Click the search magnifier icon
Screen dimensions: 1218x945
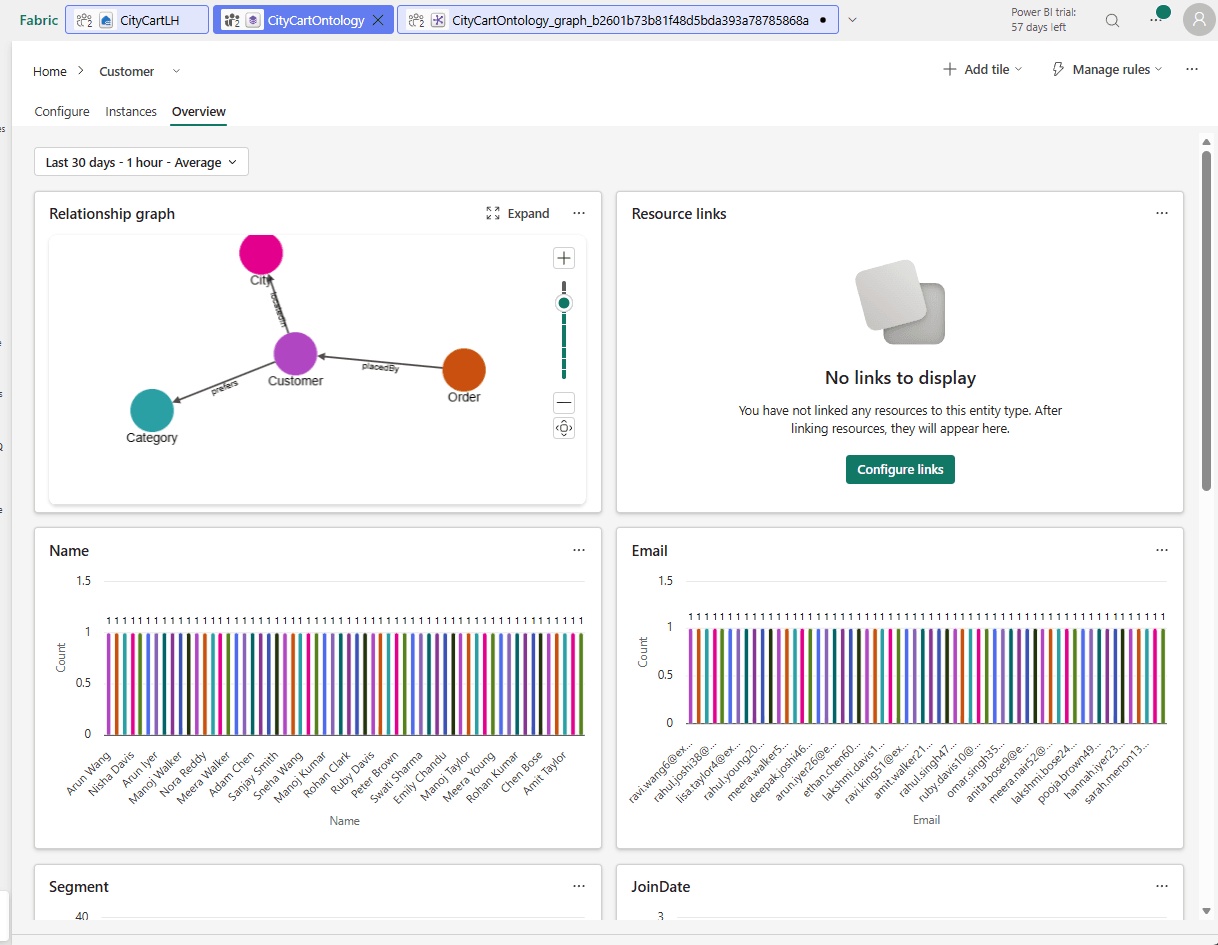(x=1112, y=20)
